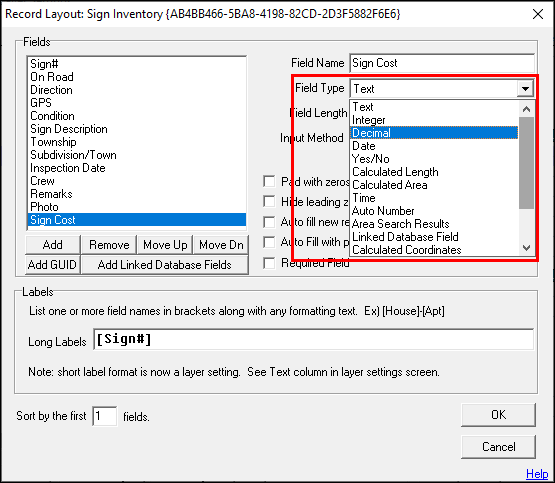Select Photo field in list

tap(136, 207)
